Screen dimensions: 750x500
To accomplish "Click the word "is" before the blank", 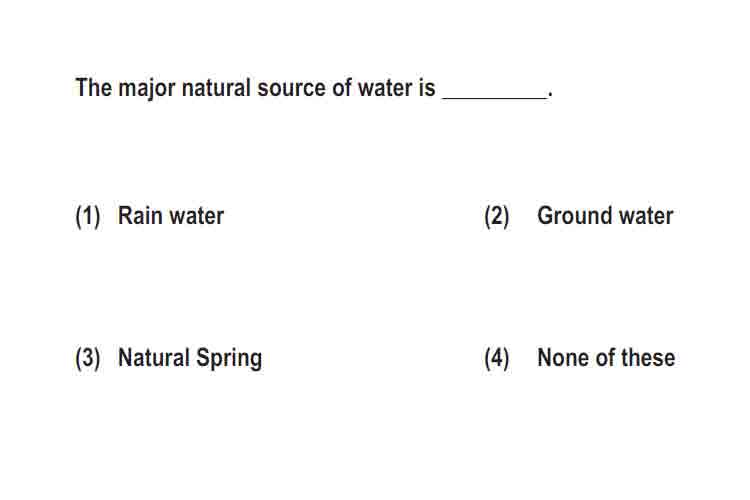I will [x=427, y=88].
